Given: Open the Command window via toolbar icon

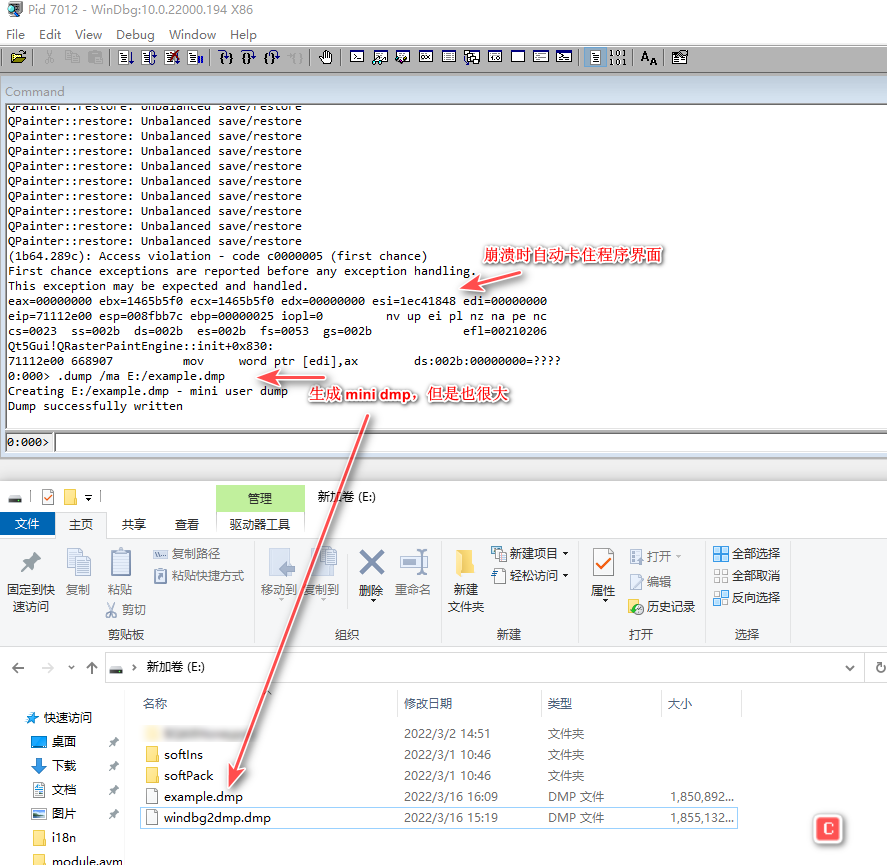Looking at the screenshot, I should 357,57.
